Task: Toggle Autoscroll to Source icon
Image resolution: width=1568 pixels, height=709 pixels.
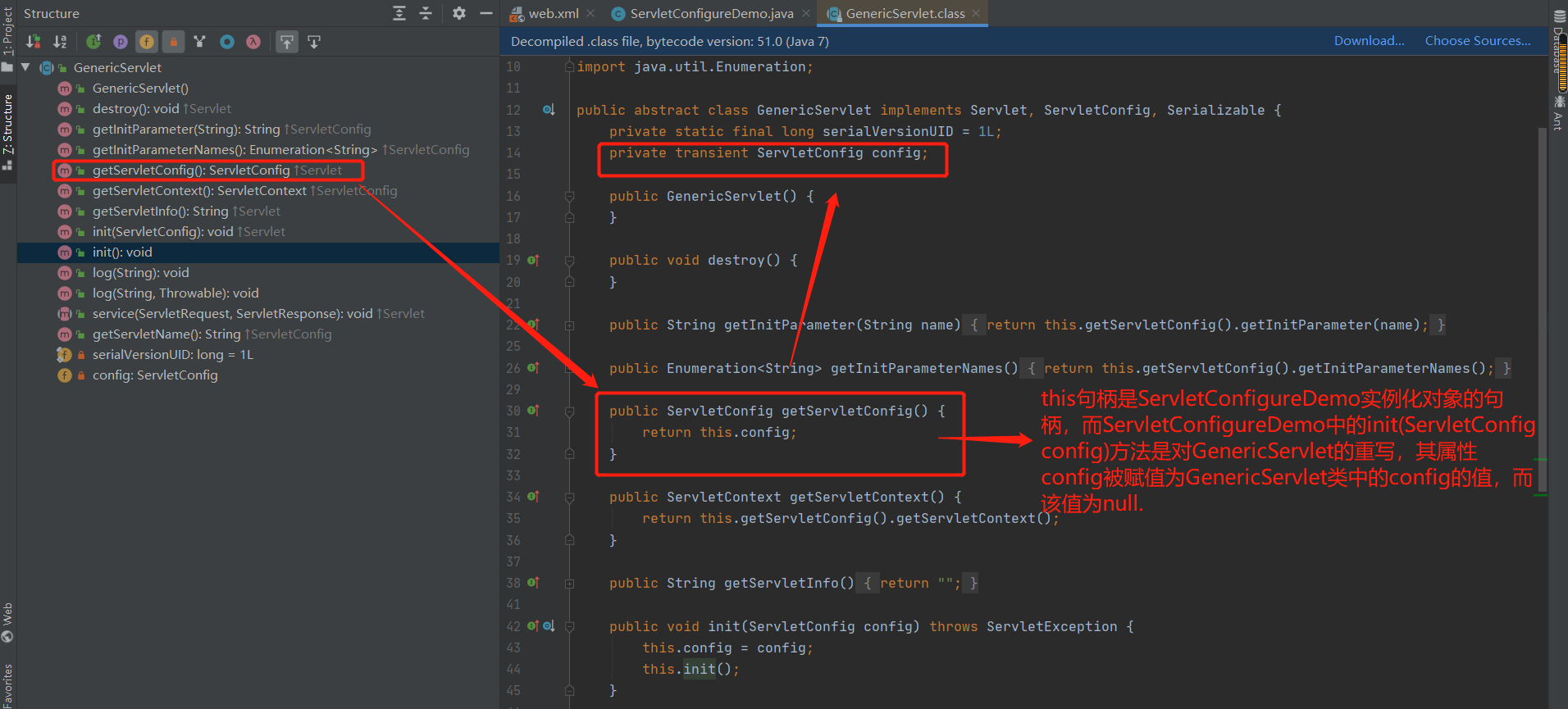Action: point(287,42)
